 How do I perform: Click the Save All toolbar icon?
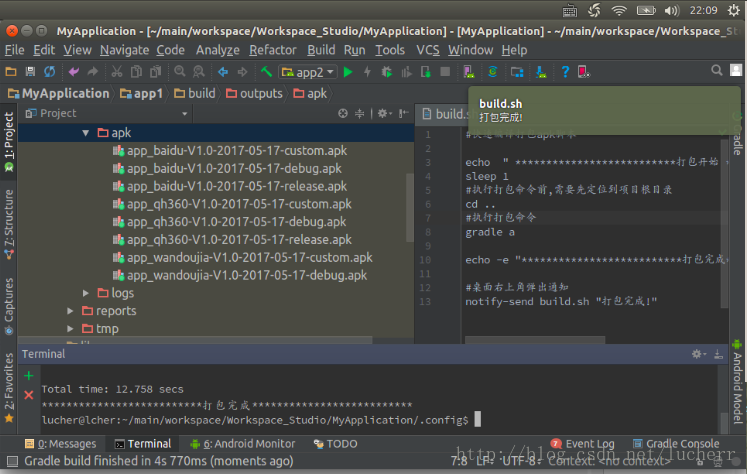pyautogui.click(x=30, y=72)
